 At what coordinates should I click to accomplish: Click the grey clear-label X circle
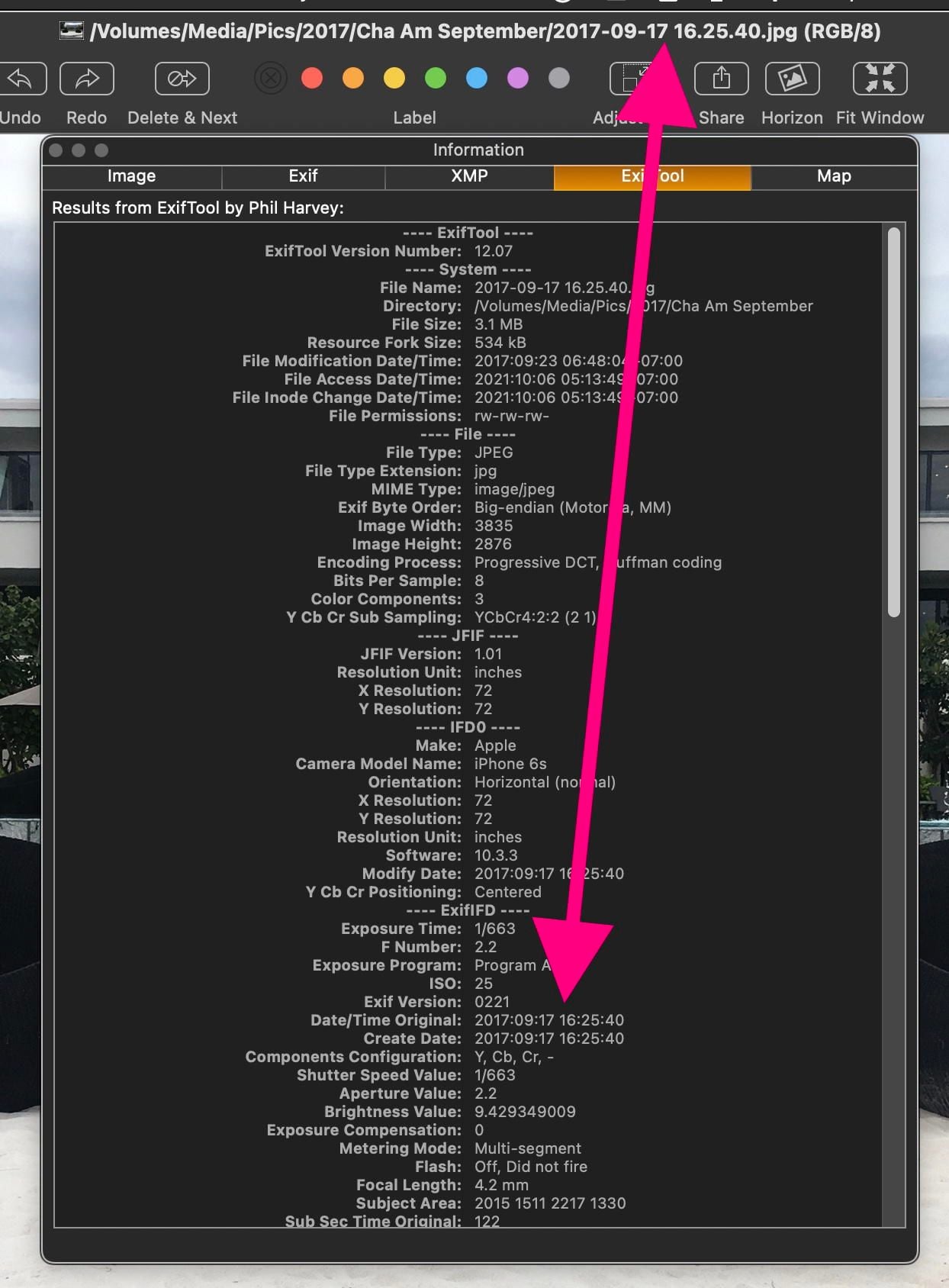pos(270,78)
